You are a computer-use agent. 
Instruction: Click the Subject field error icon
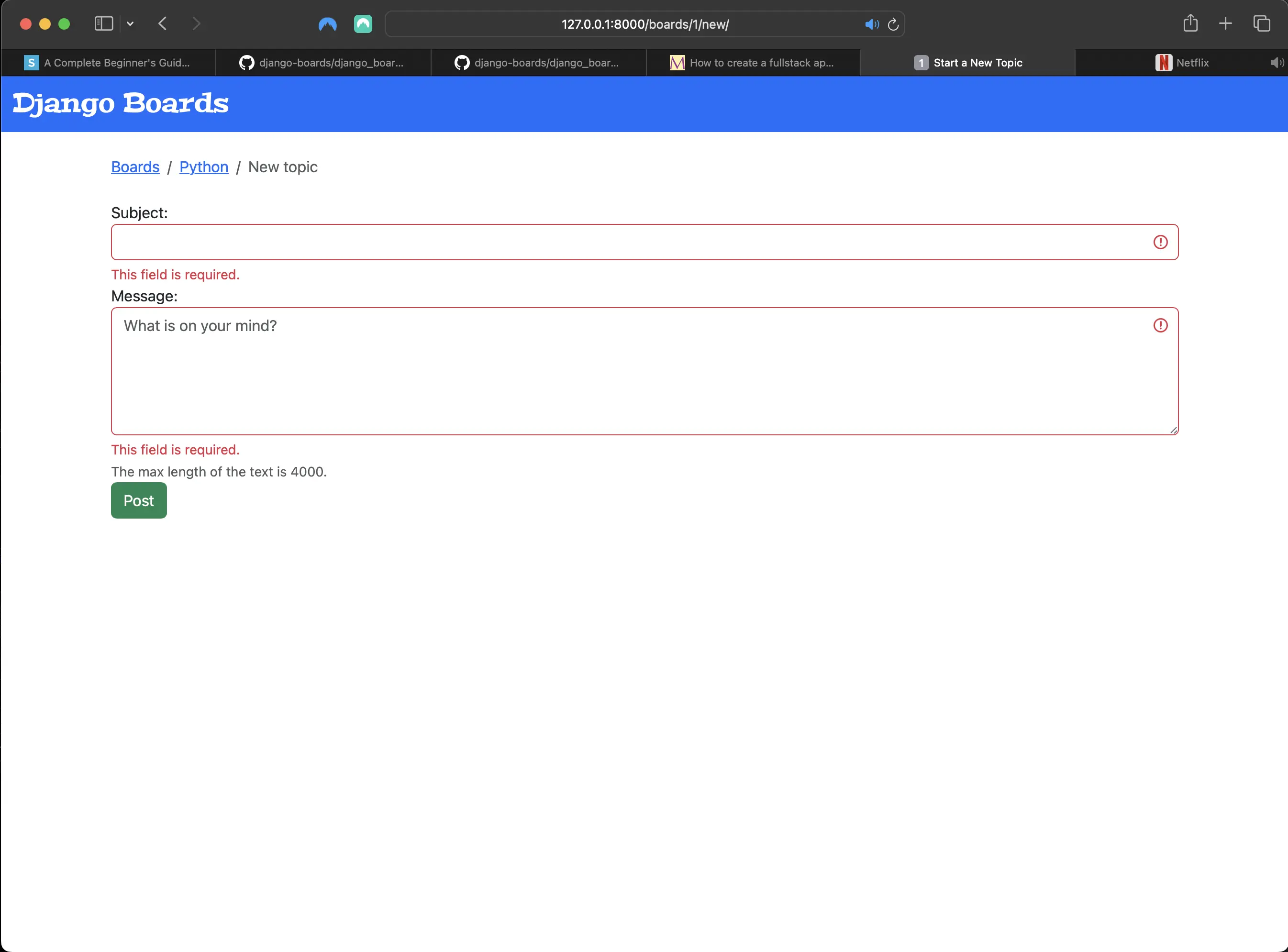[x=1161, y=242]
